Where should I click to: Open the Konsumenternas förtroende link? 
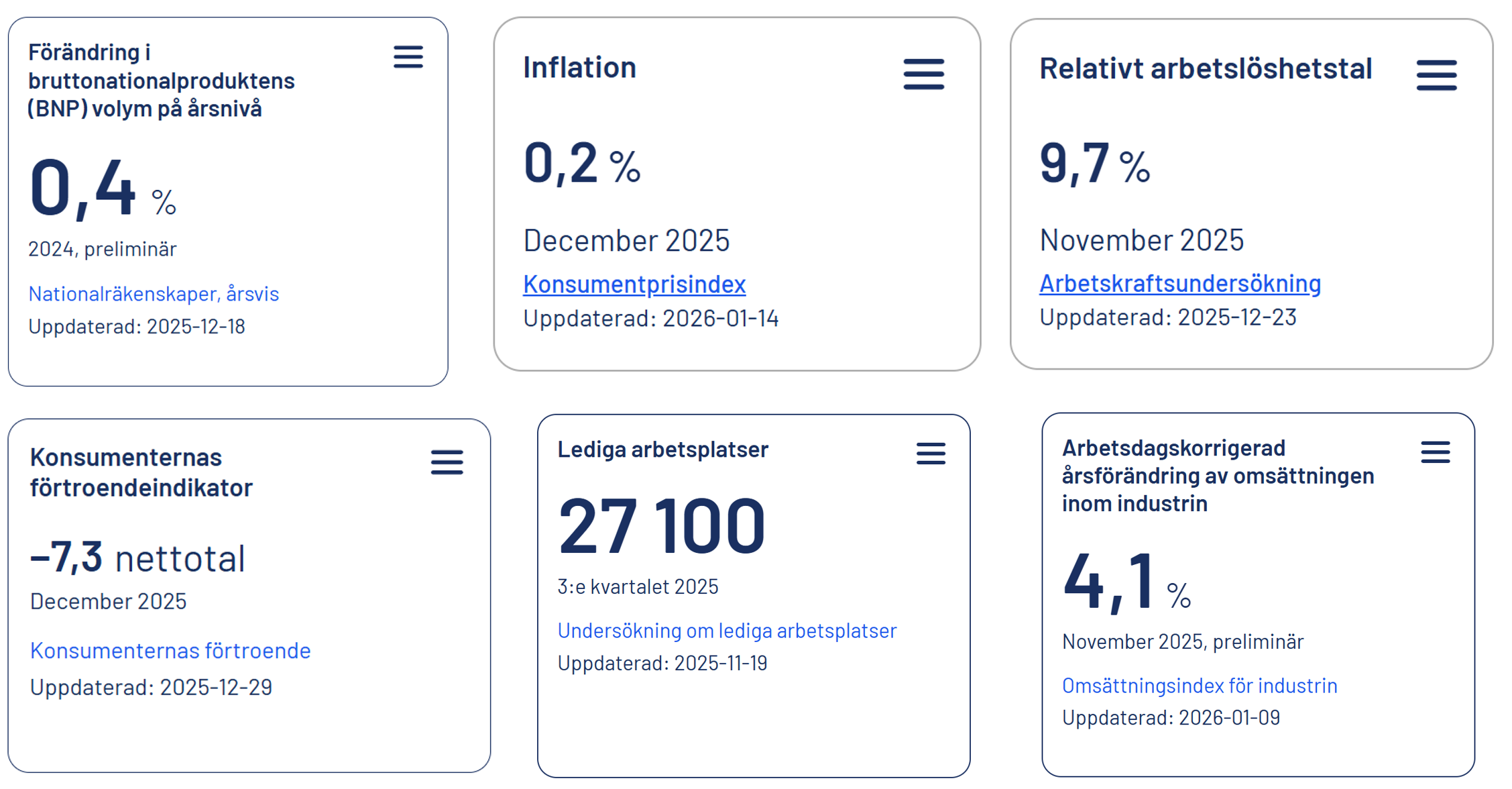[170, 650]
